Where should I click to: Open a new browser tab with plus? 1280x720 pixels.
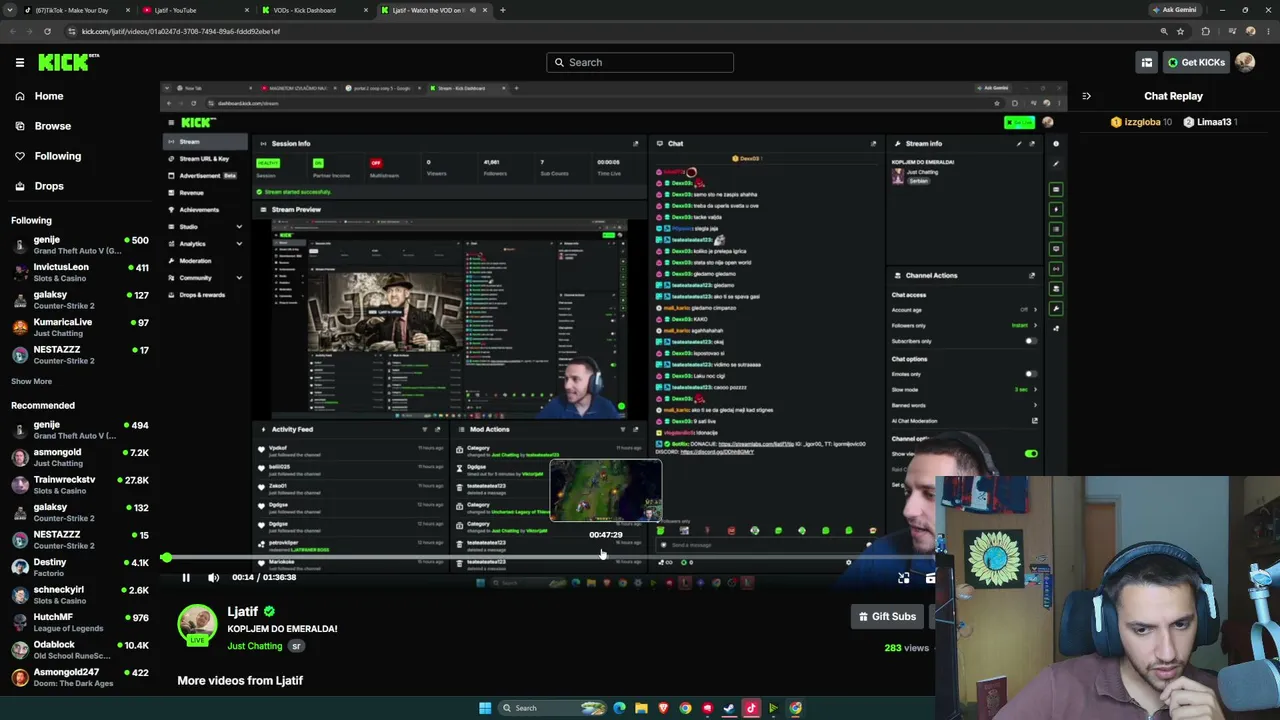click(x=502, y=10)
